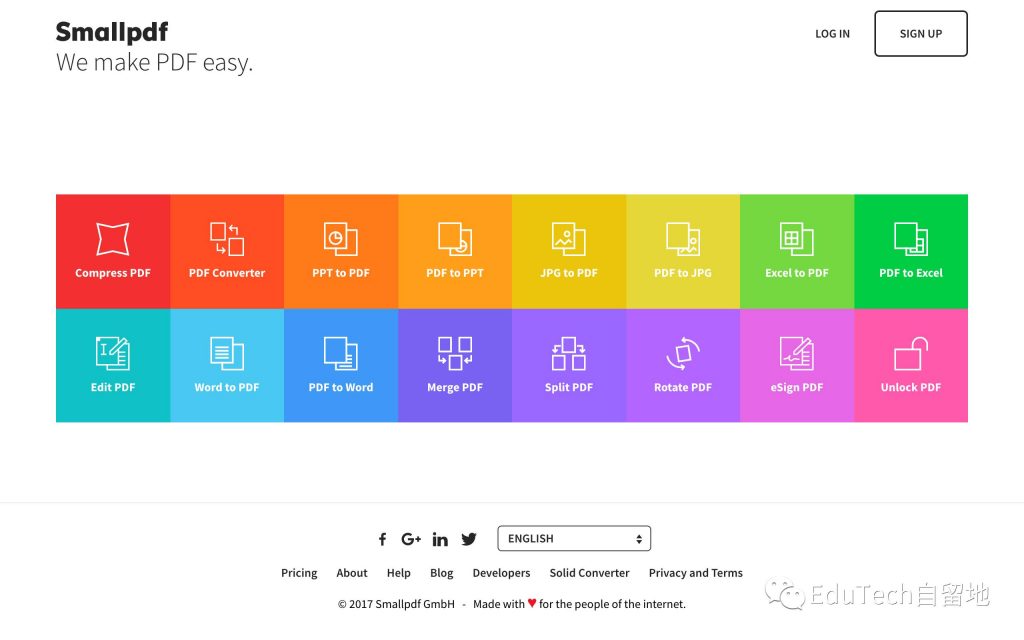1024x640 pixels.
Task: Choose the PDF to Excel icon
Action: click(x=911, y=239)
